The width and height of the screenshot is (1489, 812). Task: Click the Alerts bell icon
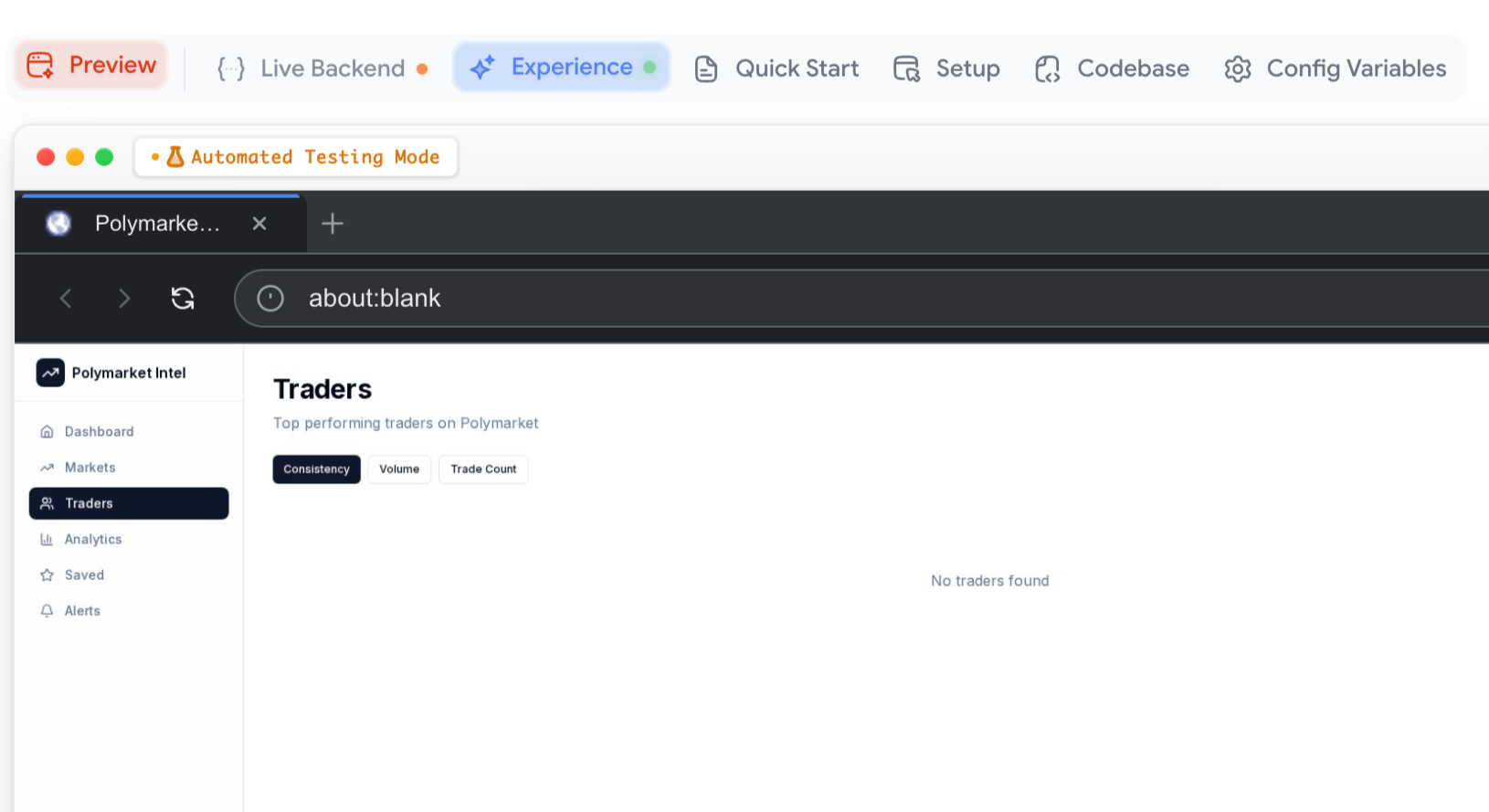47,611
